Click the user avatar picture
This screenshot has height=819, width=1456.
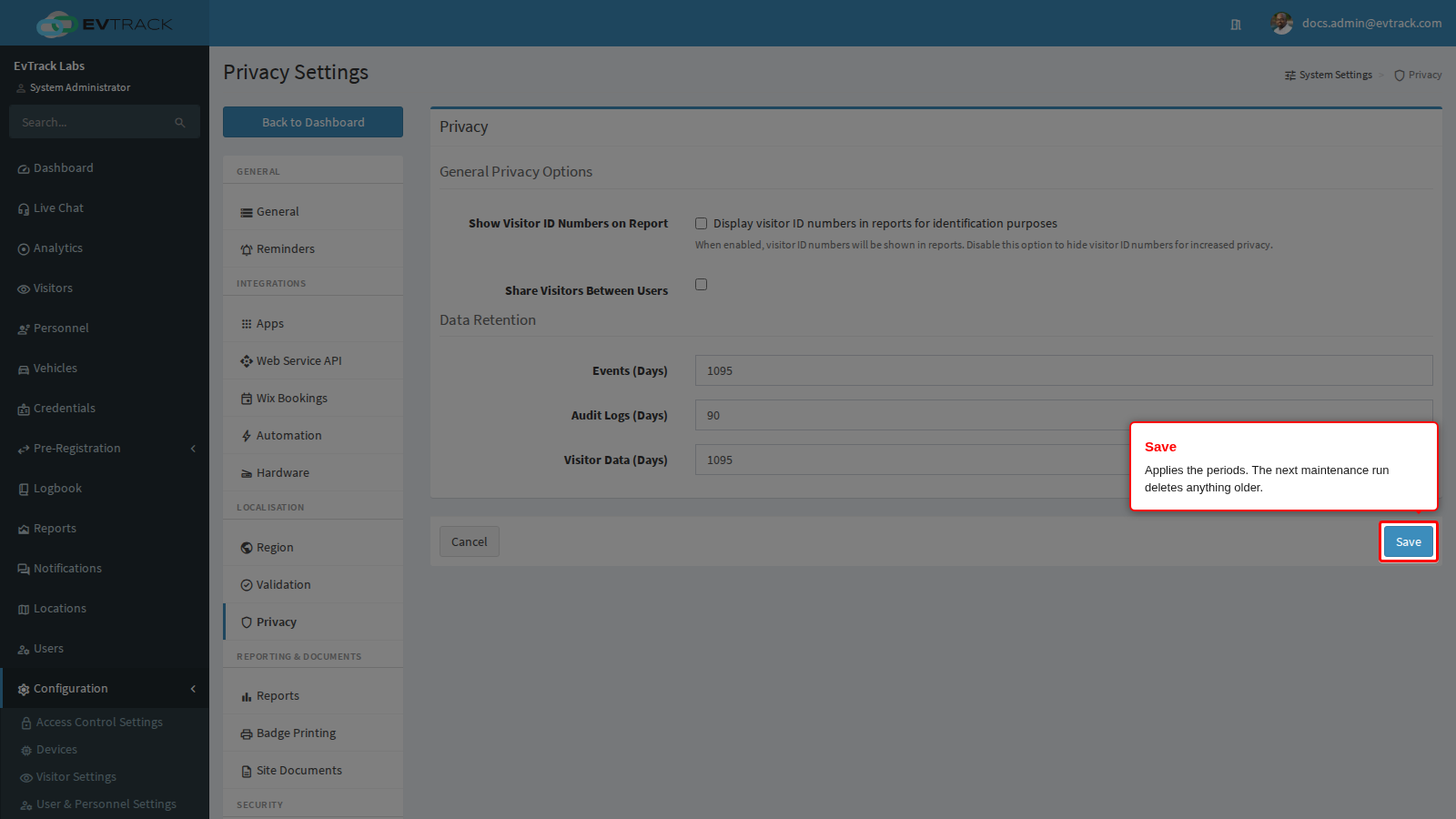click(1281, 24)
